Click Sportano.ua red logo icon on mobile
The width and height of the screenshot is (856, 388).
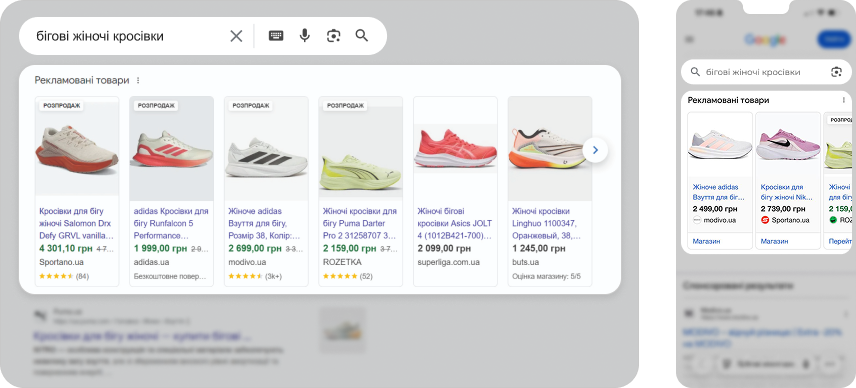coord(765,220)
